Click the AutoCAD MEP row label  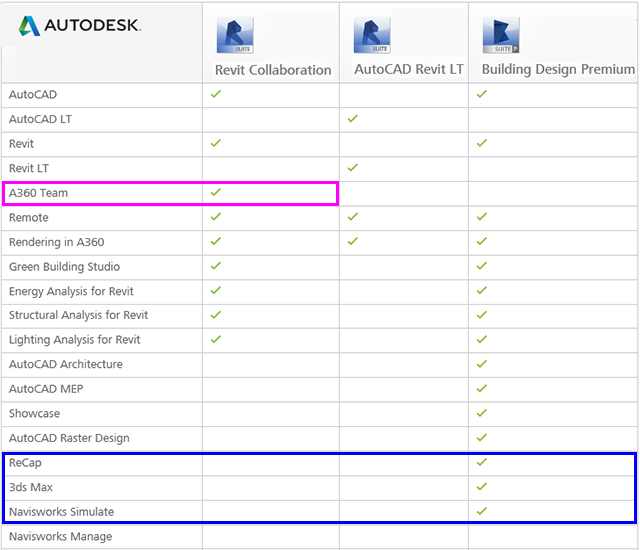[46, 388]
